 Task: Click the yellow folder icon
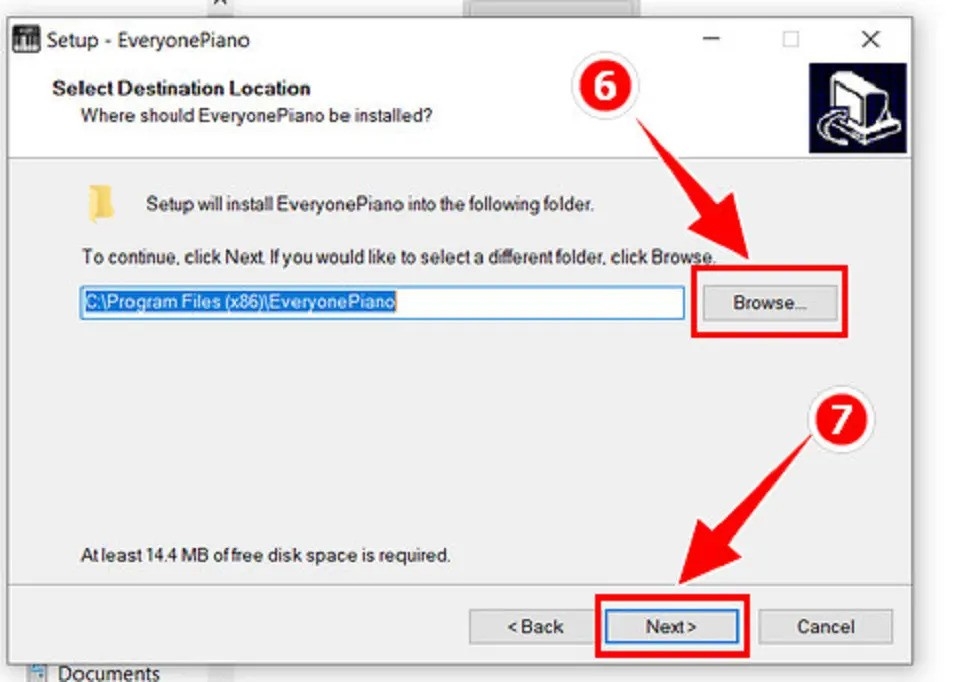[101, 203]
